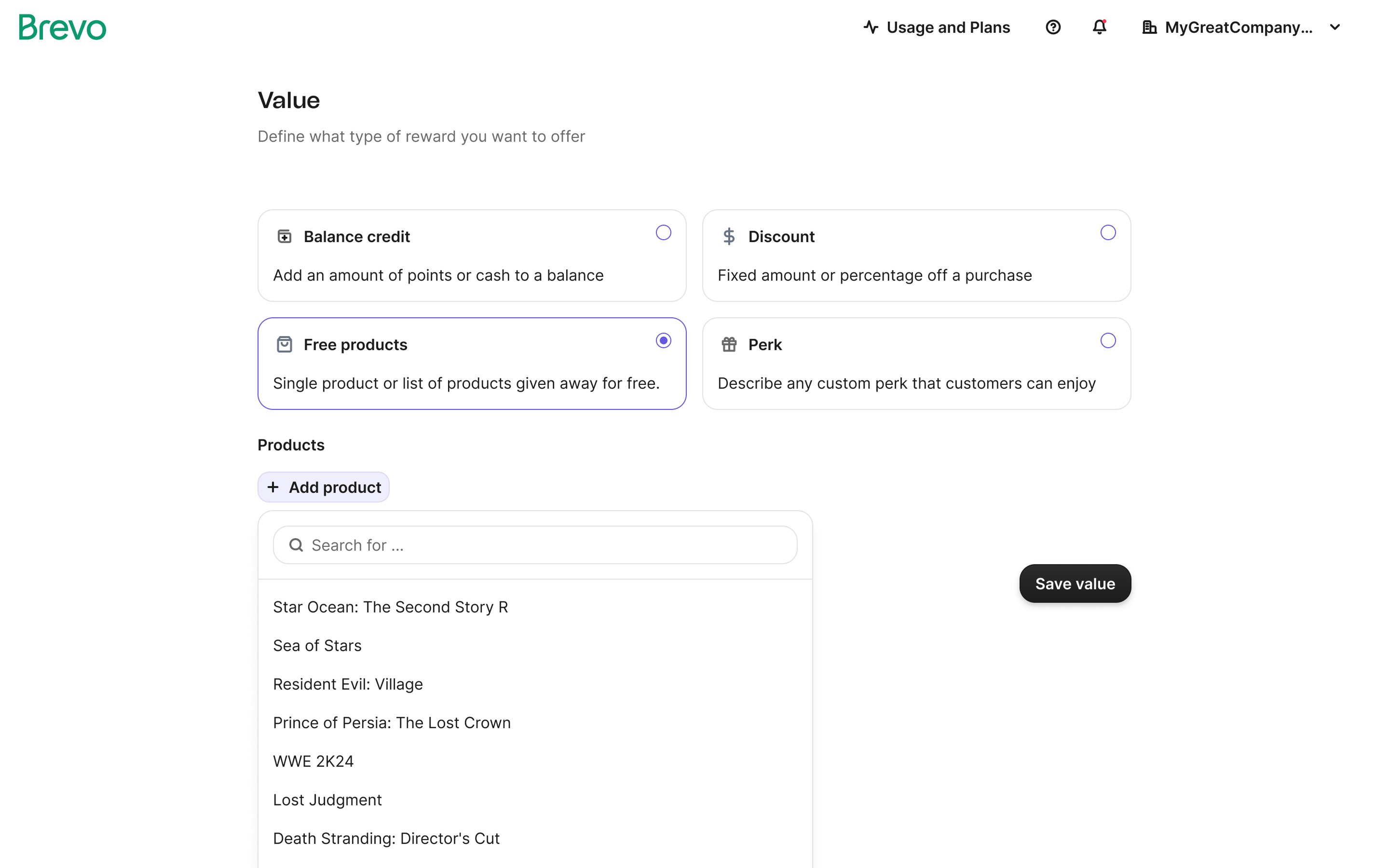Click the Usage and Plans activity icon
Image resolution: width=1389 pixels, height=868 pixels.
pyautogui.click(x=871, y=27)
